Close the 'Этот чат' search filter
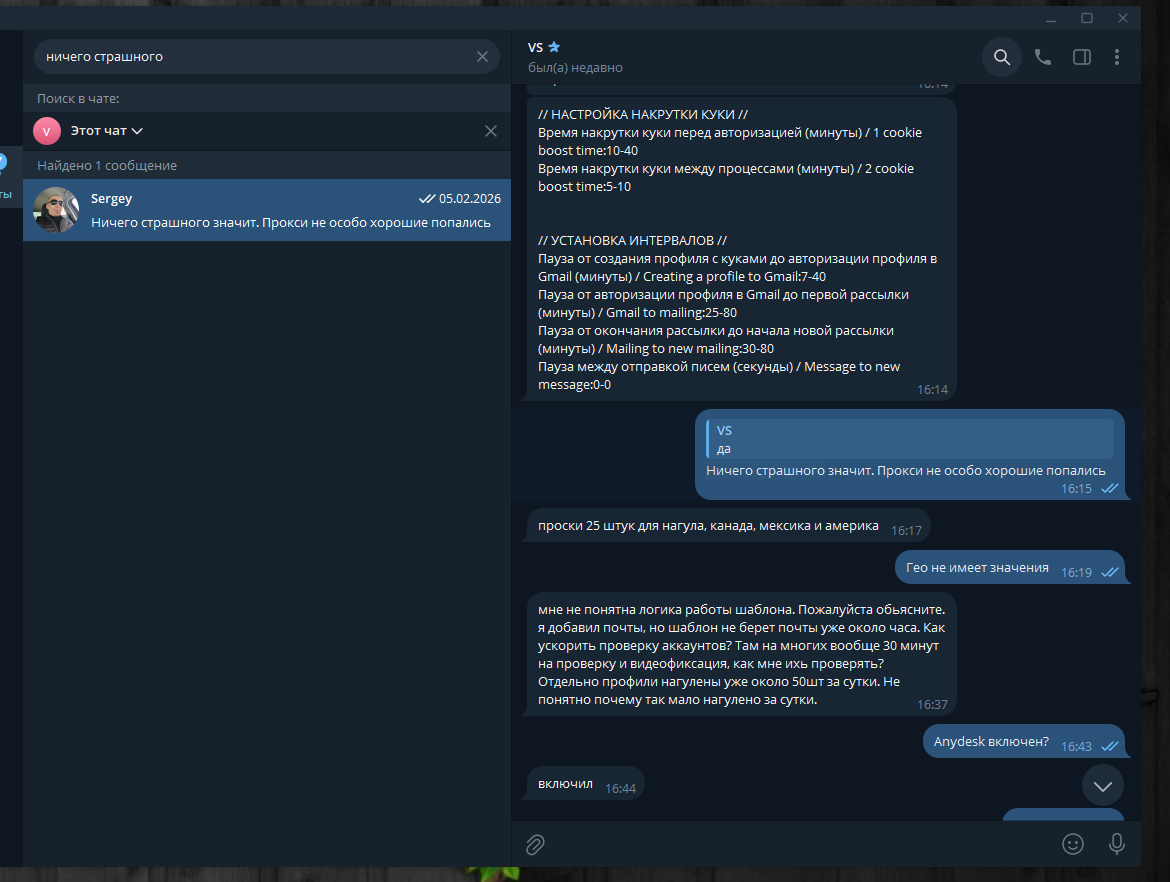Viewport: 1170px width, 882px height. coord(490,131)
